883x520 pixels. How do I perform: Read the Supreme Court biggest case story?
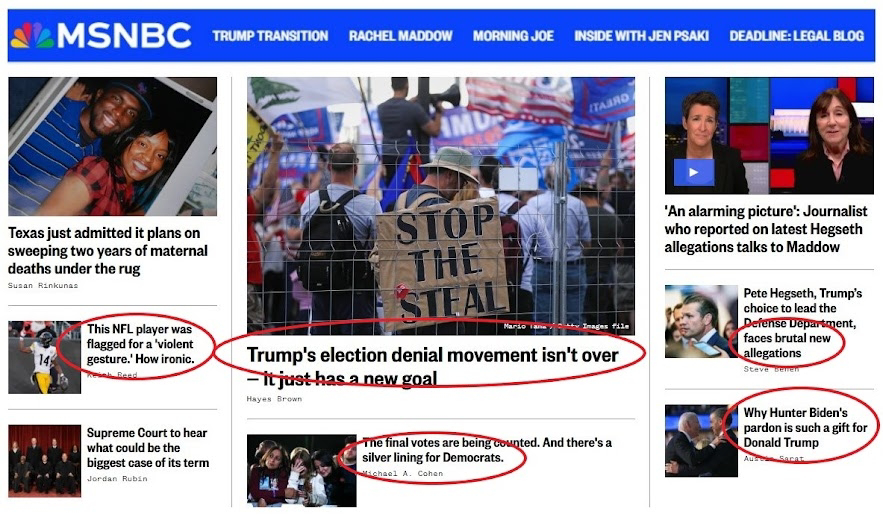(x=148, y=447)
